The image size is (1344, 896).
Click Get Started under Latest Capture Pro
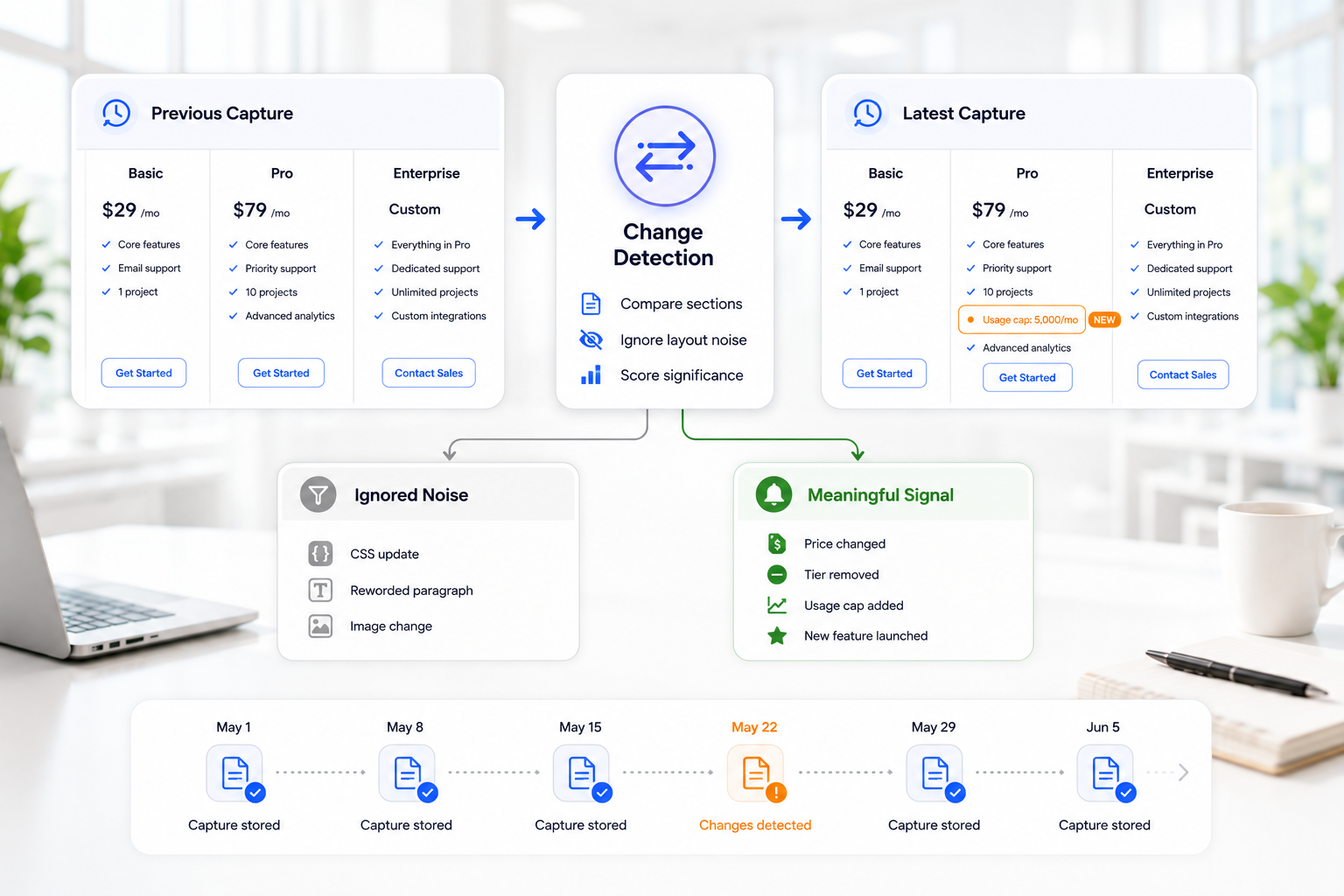click(x=1027, y=377)
